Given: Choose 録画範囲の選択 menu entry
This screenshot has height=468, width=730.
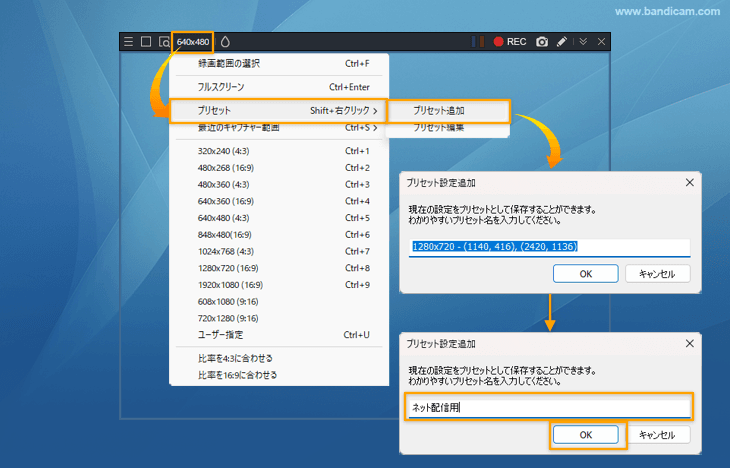Looking at the screenshot, I should tap(279, 63).
